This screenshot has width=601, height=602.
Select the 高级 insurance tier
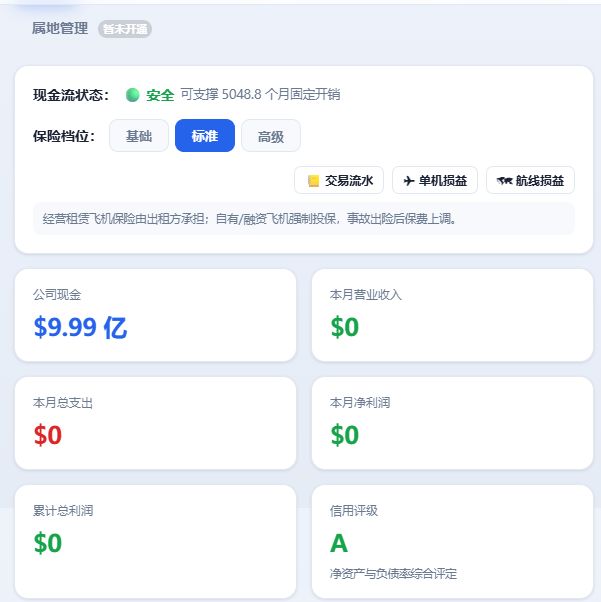271,136
